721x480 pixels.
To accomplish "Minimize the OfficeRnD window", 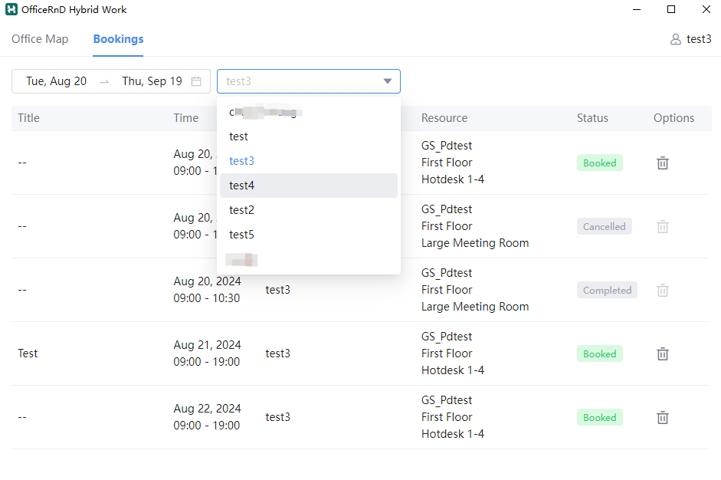I will click(636, 9).
